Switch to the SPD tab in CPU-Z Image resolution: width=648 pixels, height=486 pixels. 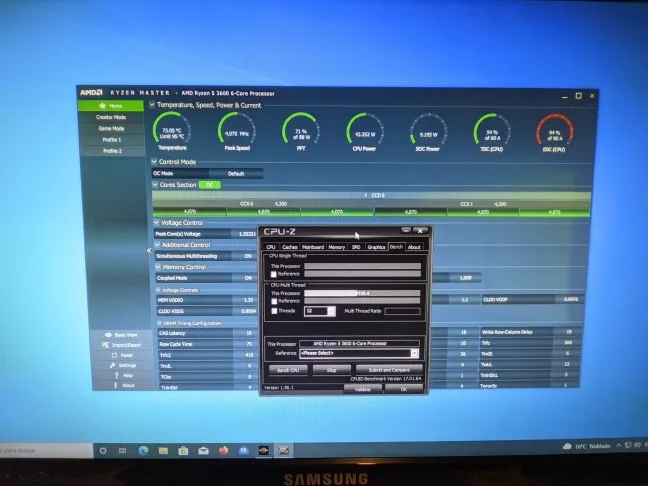356,247
